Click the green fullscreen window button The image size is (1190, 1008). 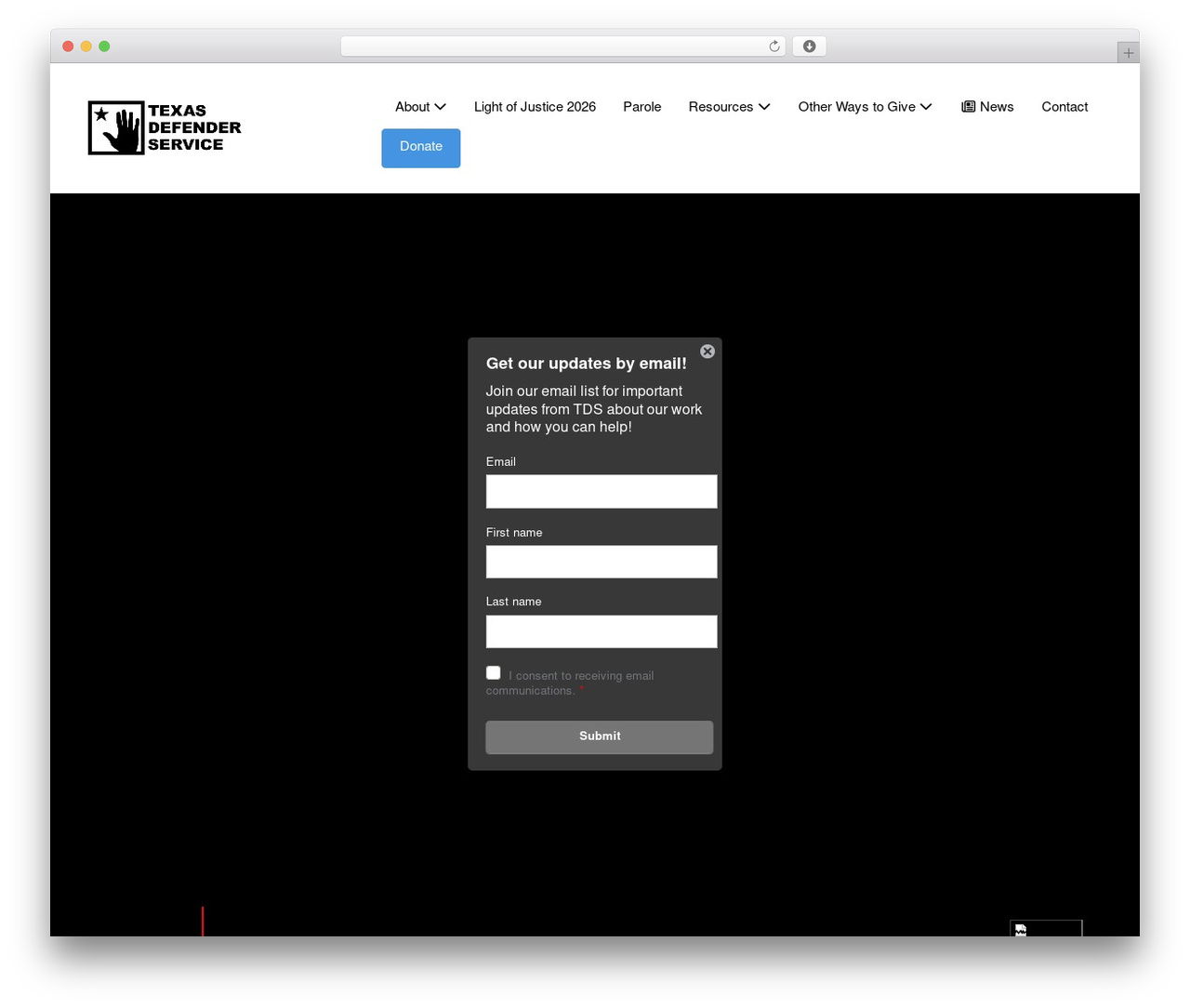(104, 46)
